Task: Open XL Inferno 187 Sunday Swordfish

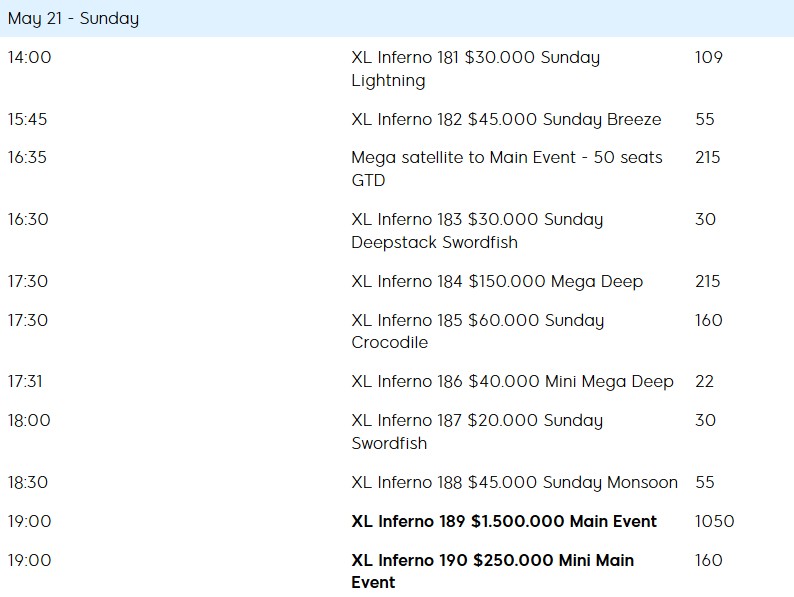Action: (x=477, y=431)
